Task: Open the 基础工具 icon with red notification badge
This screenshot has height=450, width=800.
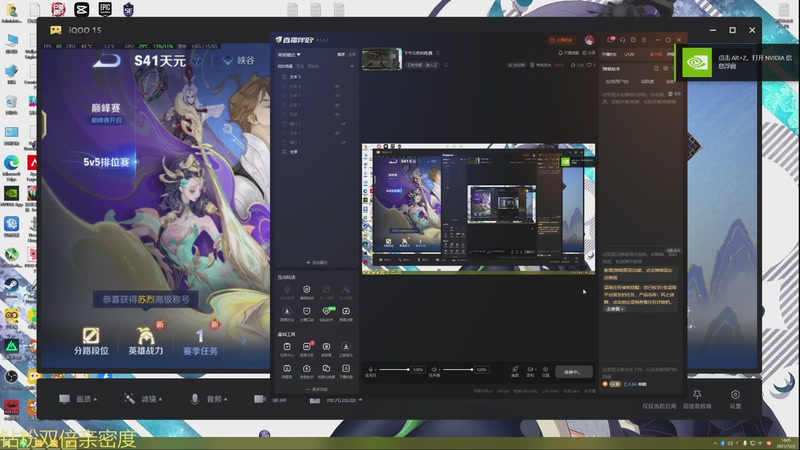Action: [307, 347]
